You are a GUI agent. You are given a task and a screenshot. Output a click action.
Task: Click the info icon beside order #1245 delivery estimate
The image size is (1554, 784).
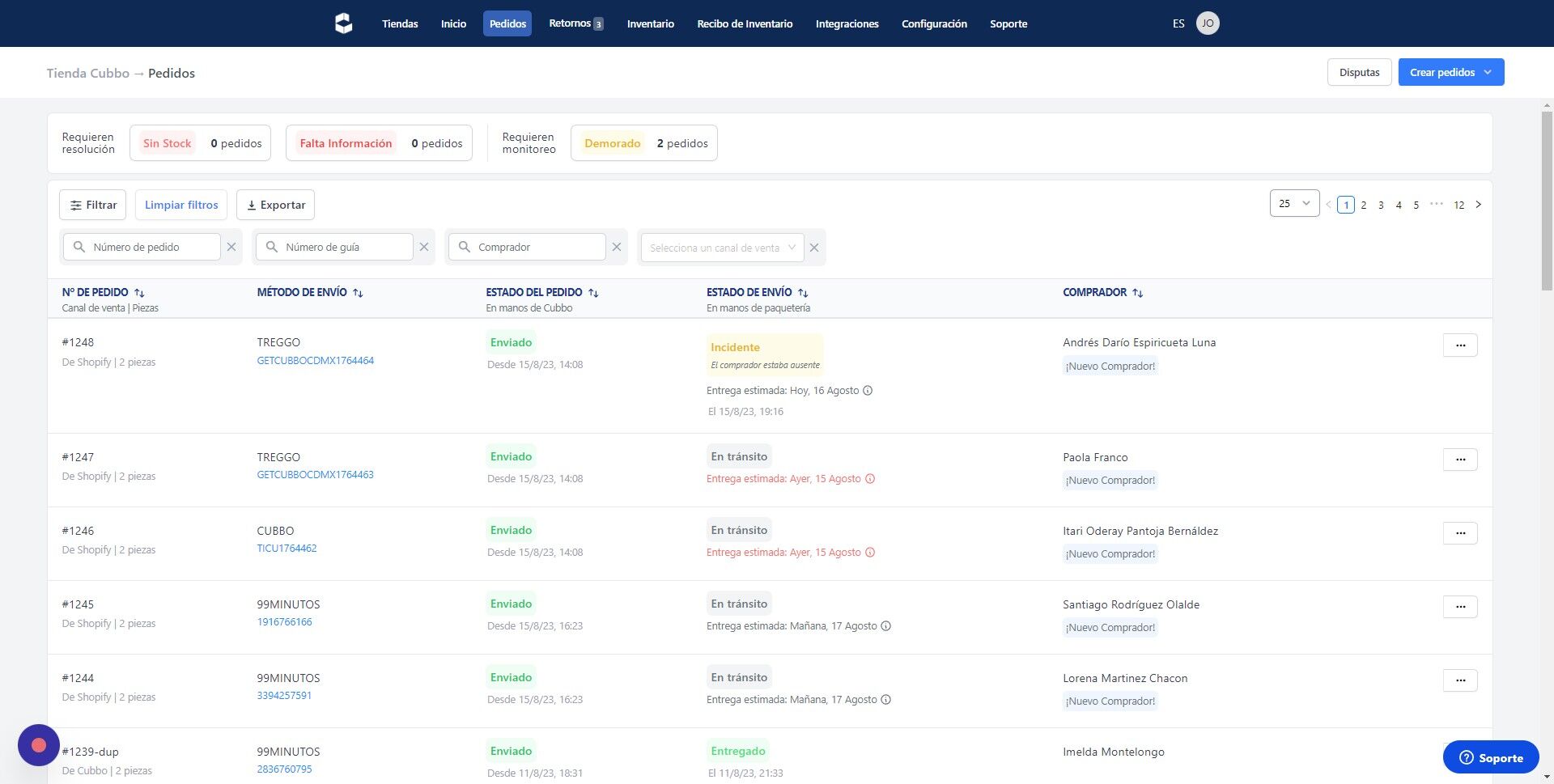pyautogui.click(x=885, y=625)
